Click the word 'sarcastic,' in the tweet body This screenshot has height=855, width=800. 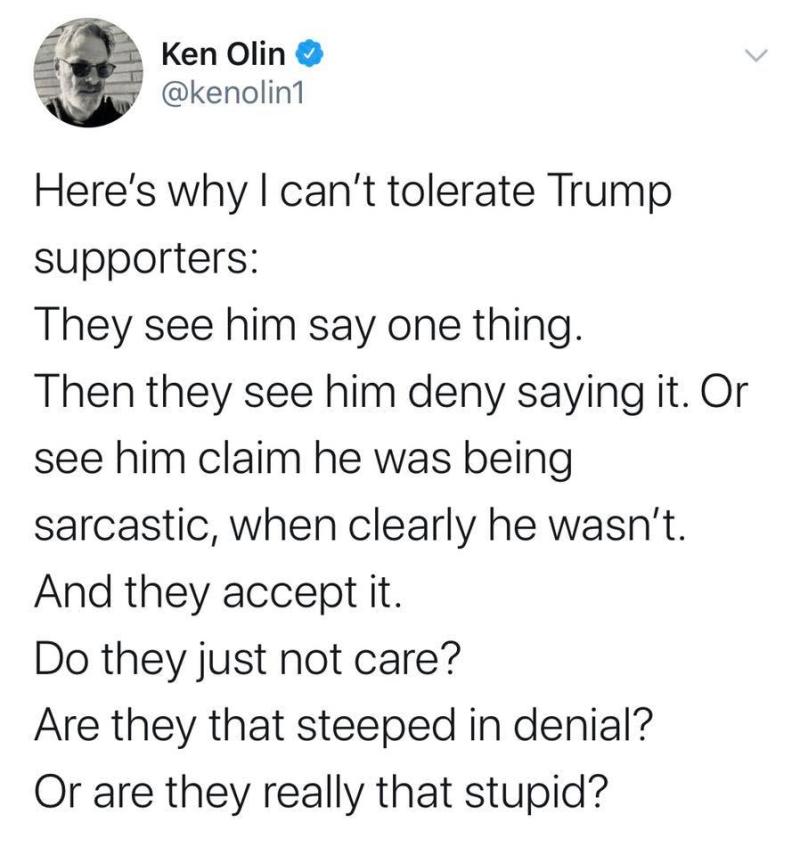click(x=126, y=526)
